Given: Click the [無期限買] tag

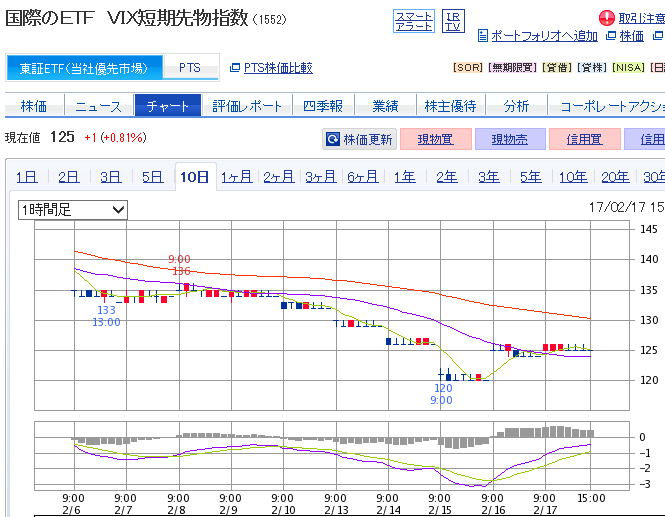Looking at the screenshot, I should pos(513,67).
